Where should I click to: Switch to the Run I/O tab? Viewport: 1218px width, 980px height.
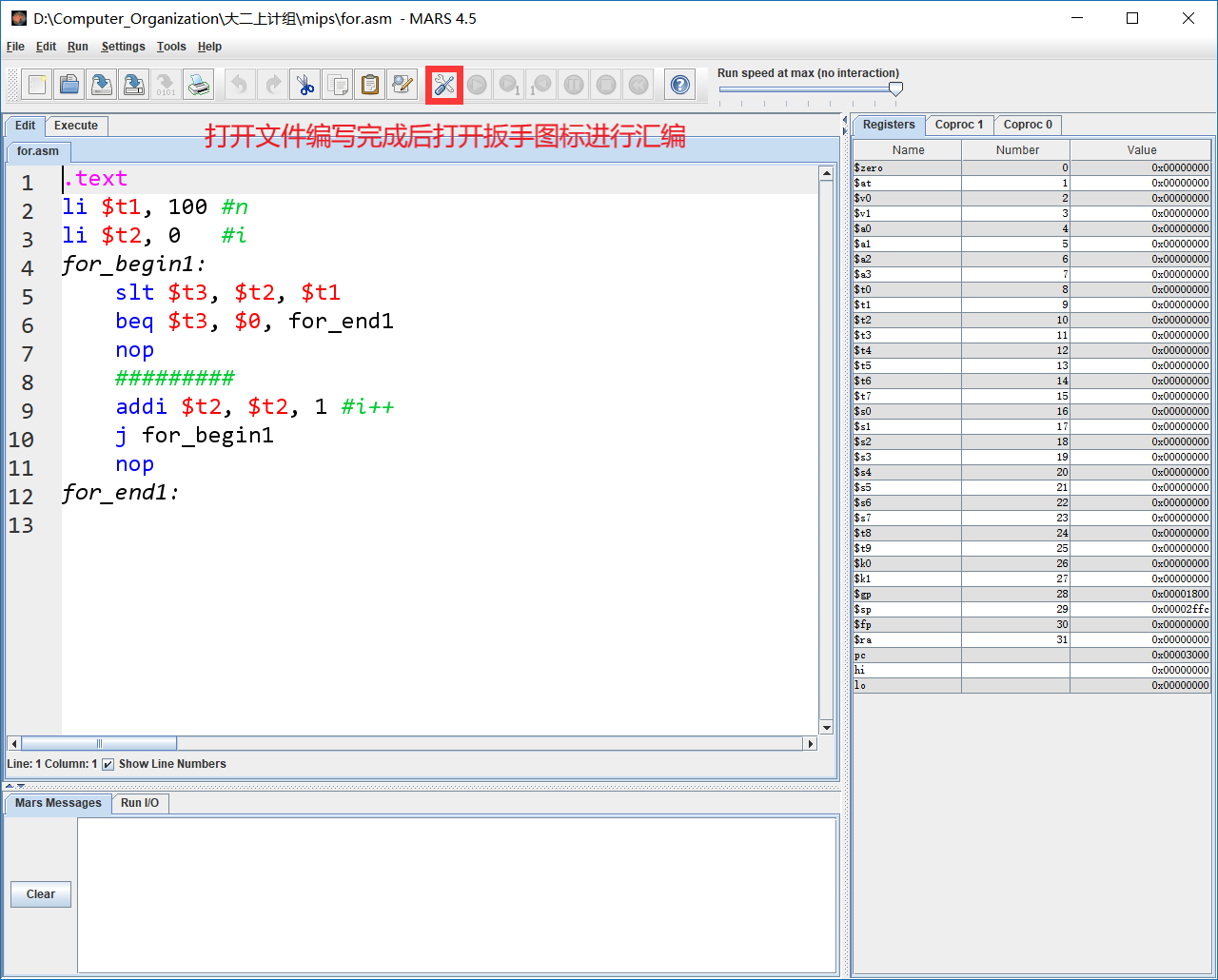tap(140, 803)
